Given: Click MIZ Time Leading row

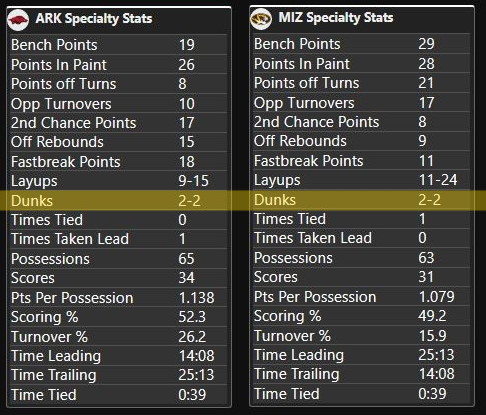Looking at the screenshot, I should [x=362, y=355].
